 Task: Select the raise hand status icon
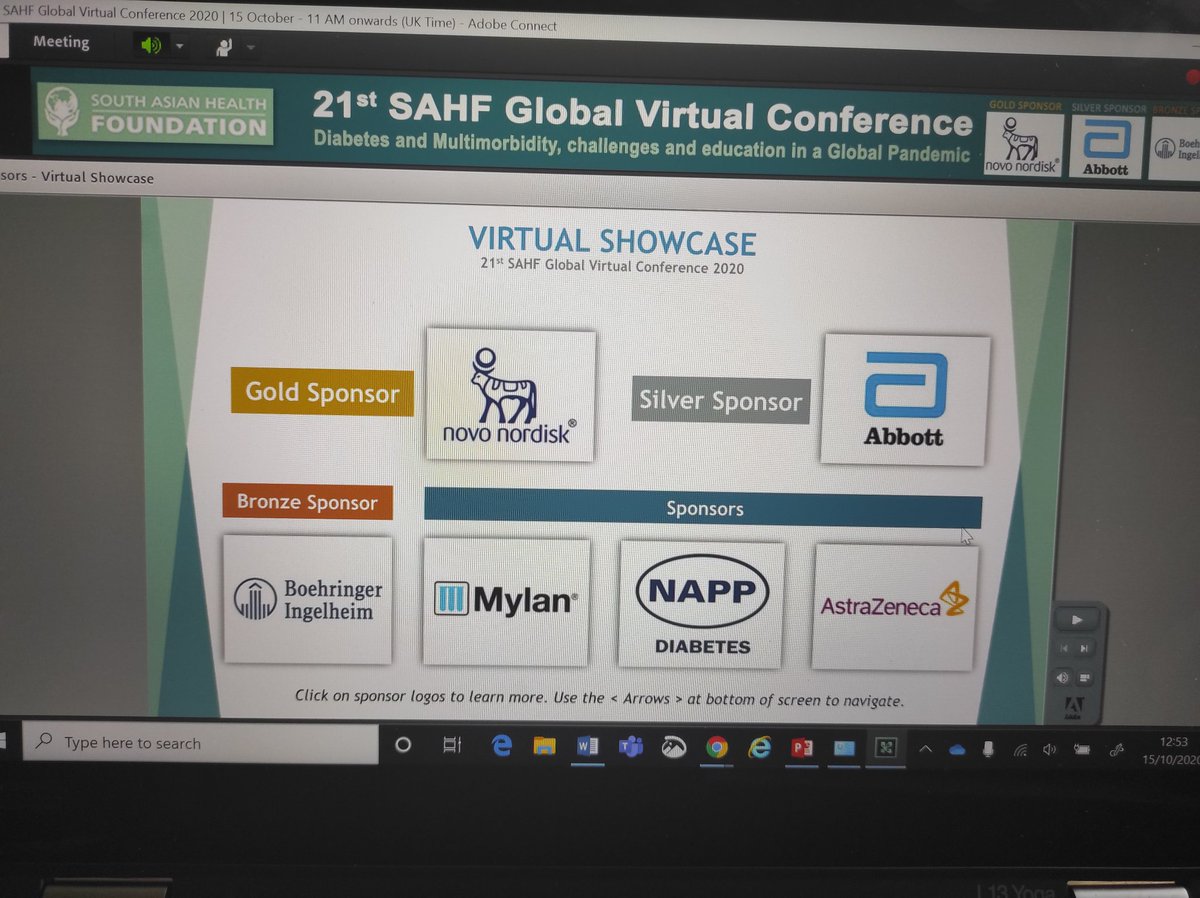[222, 44]
